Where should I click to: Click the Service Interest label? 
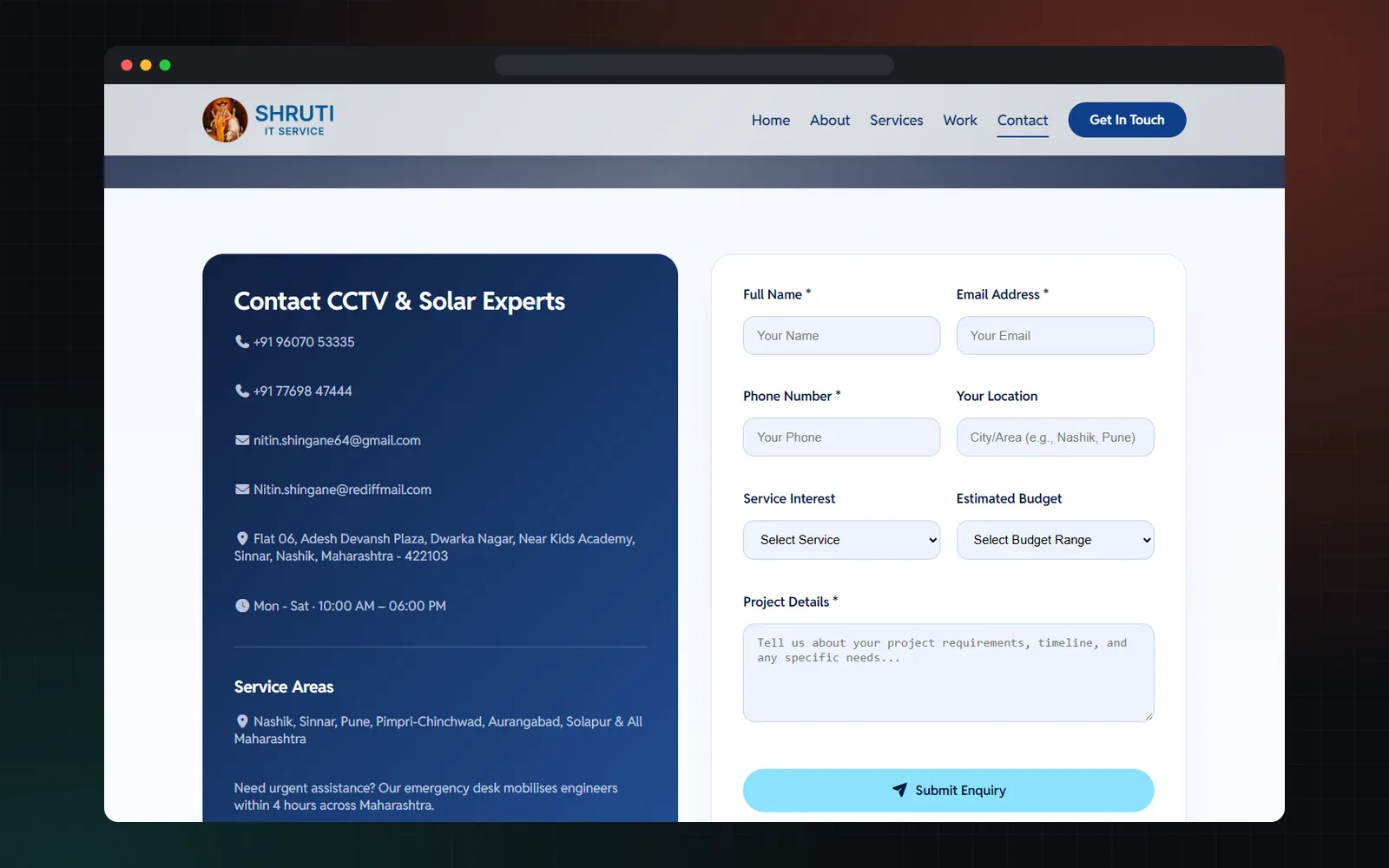click(789, 498)
